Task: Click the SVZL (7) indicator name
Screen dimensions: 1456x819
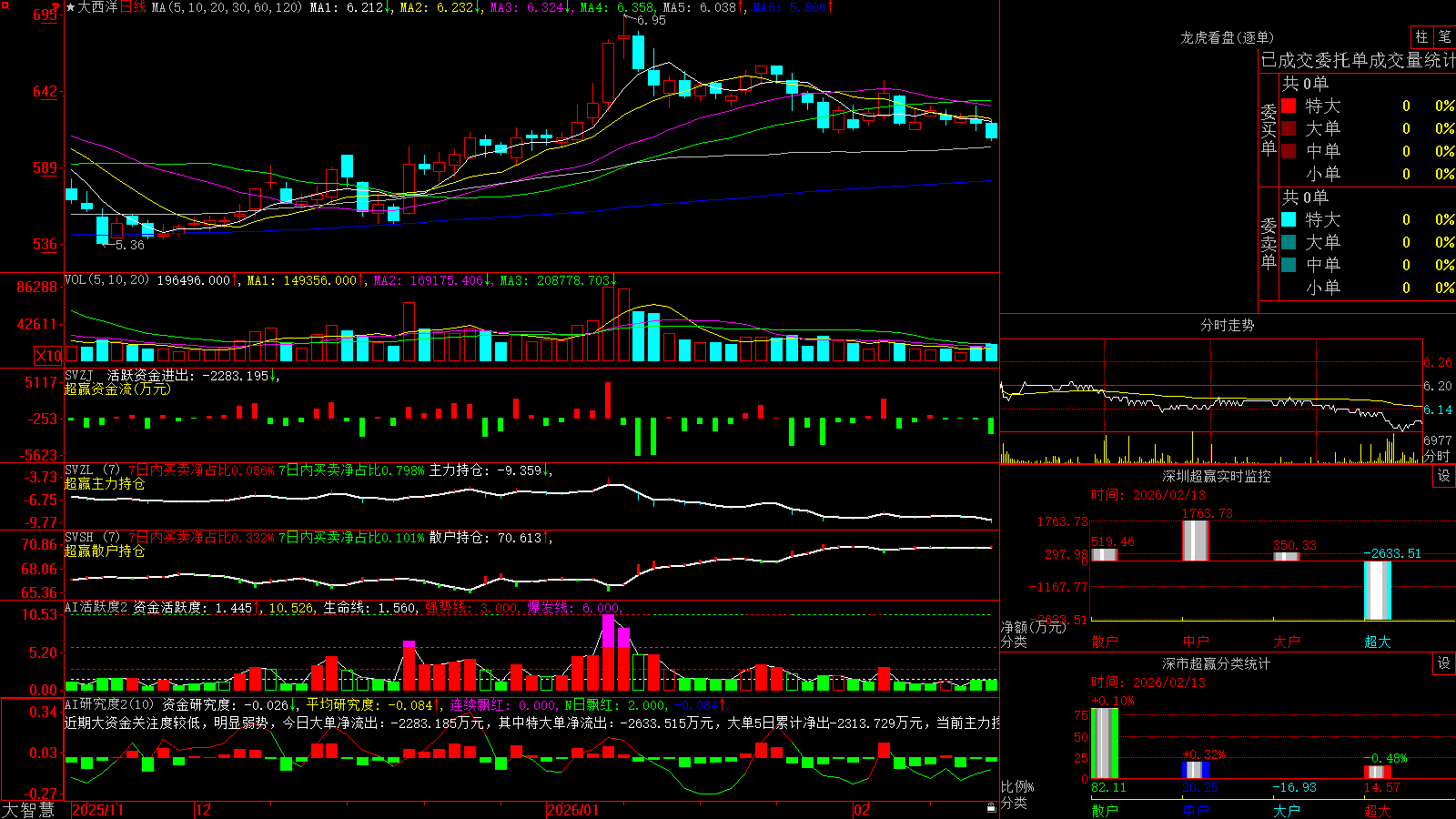Action: (92, 470)
